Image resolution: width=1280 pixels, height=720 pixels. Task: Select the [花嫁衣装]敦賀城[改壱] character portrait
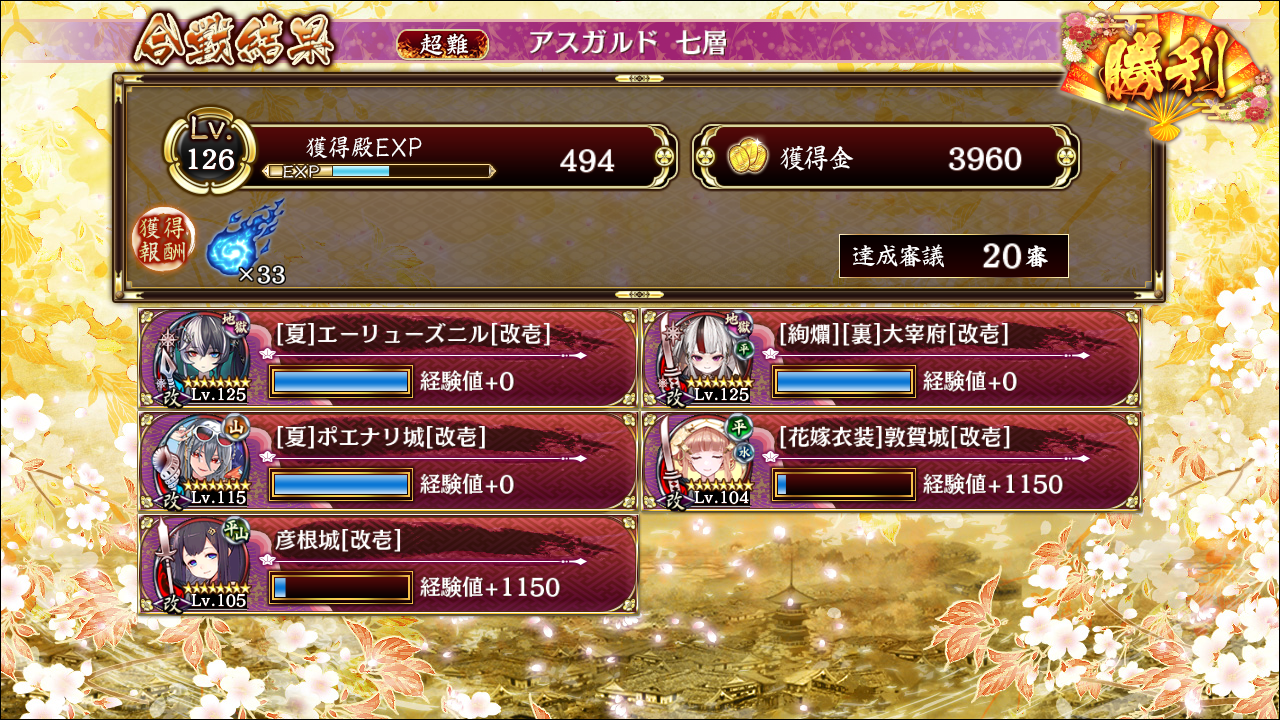coord(700,461)
